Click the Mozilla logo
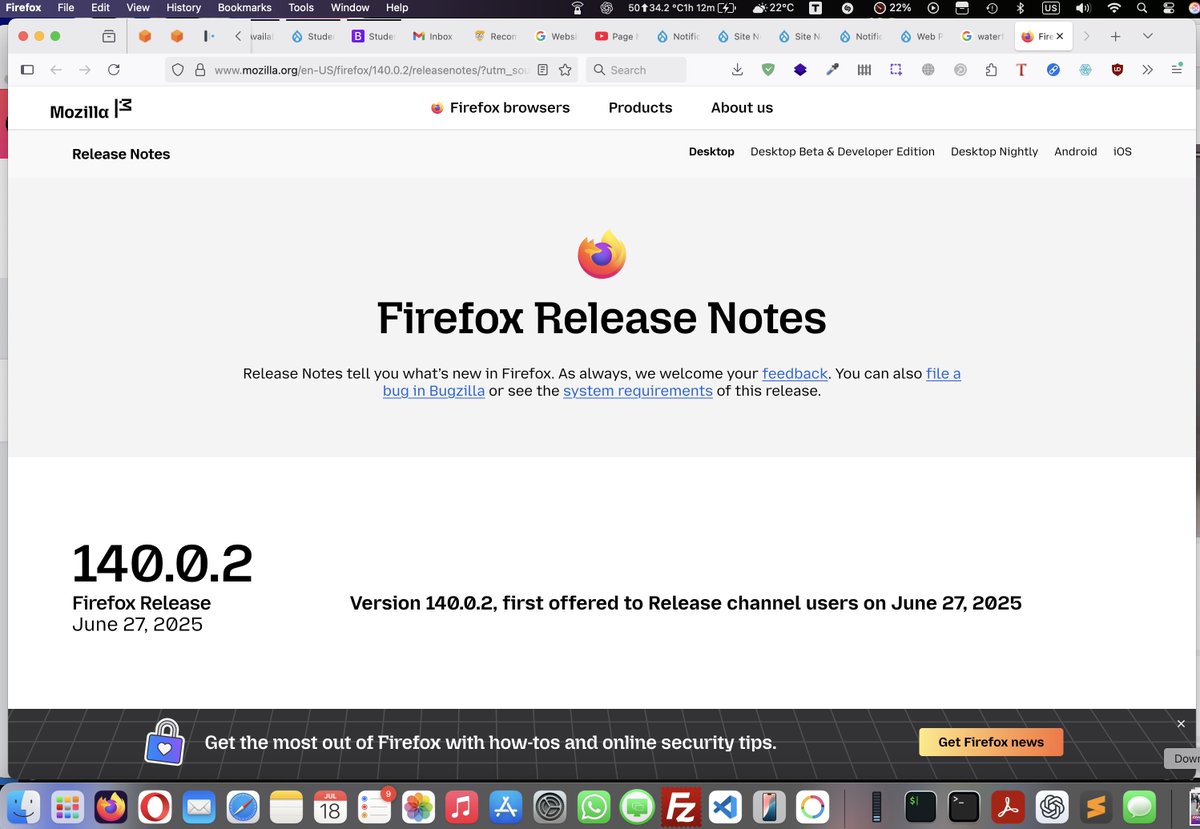Image resolution: width=1200 pixels, height=829 pixels. 91,109
